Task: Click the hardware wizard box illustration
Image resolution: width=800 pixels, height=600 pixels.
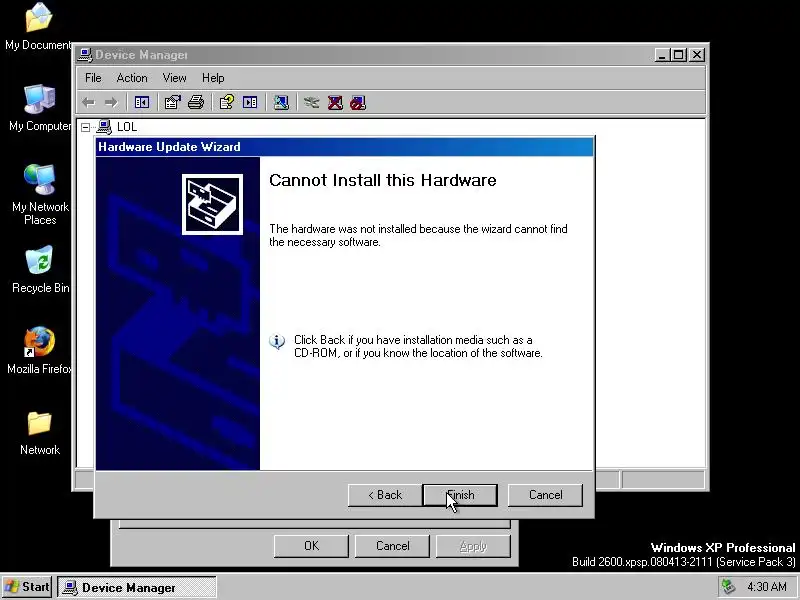Action: (212, 205)
